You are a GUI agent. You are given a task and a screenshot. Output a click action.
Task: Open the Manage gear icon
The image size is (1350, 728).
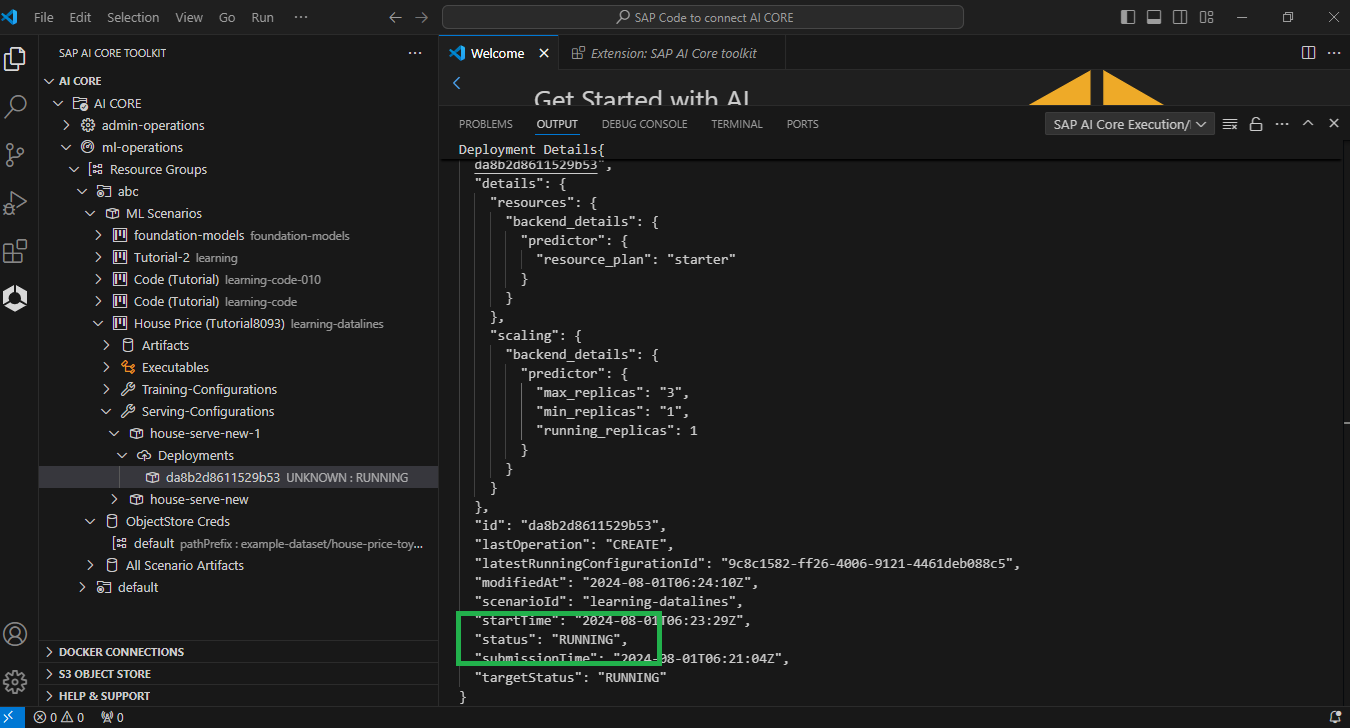coord(15,682)
